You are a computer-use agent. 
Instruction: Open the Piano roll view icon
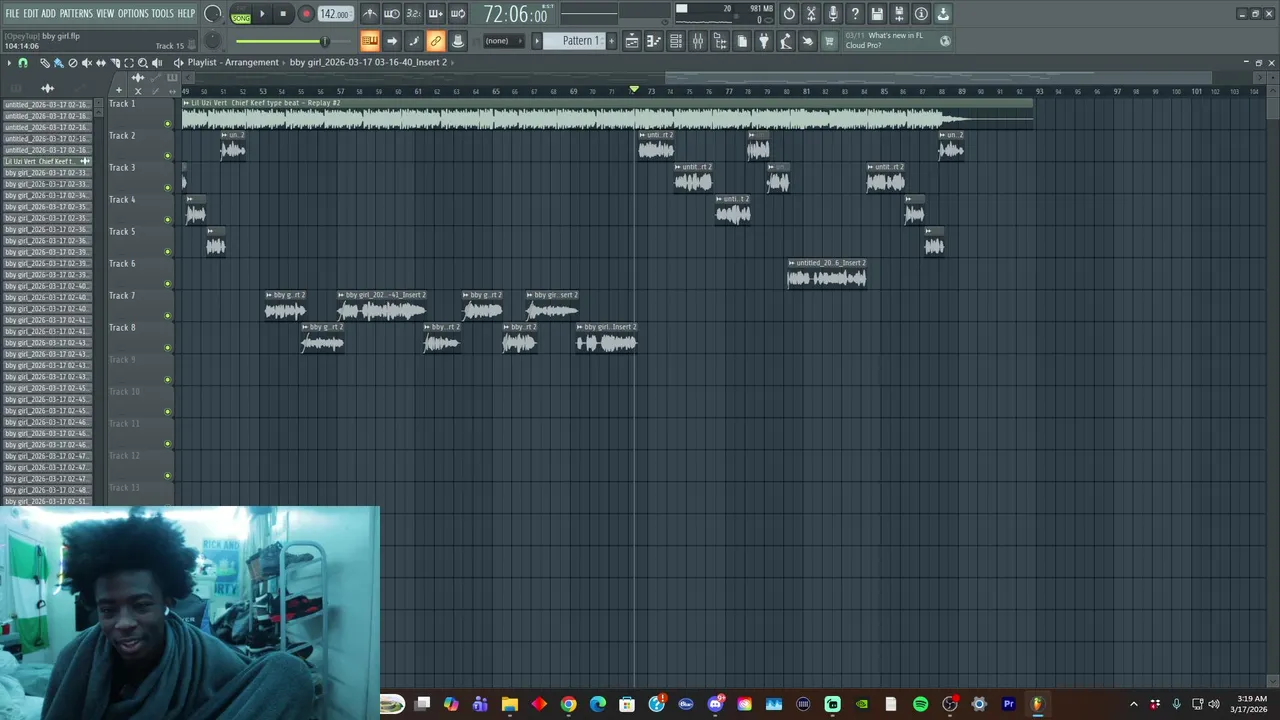pos(654,41)
